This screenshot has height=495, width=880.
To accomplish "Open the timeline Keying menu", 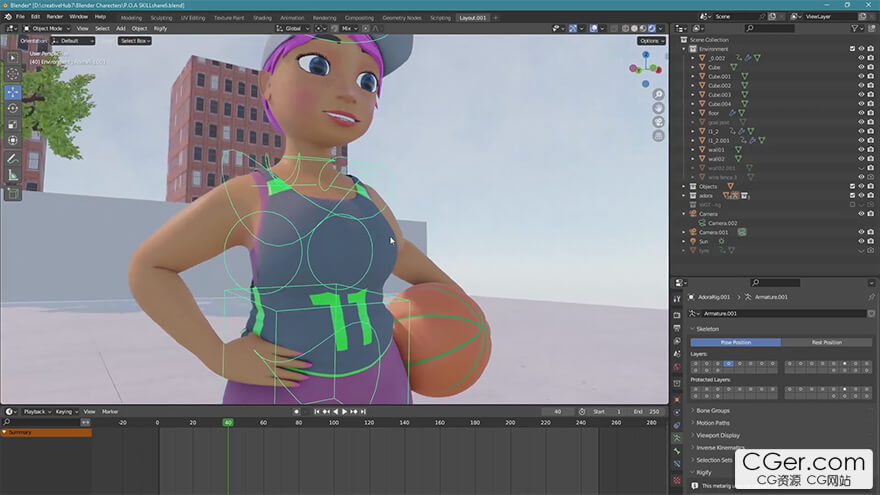I will click(66, 412).
